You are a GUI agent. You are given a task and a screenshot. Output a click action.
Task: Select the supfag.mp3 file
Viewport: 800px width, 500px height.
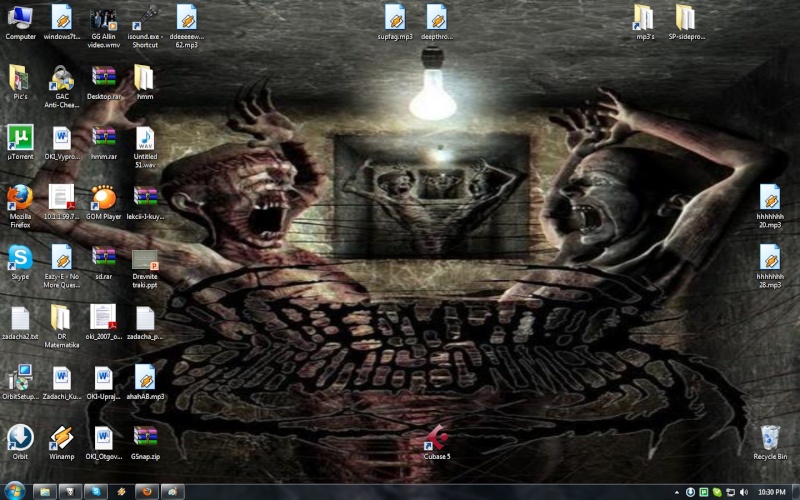pos(395,23)
